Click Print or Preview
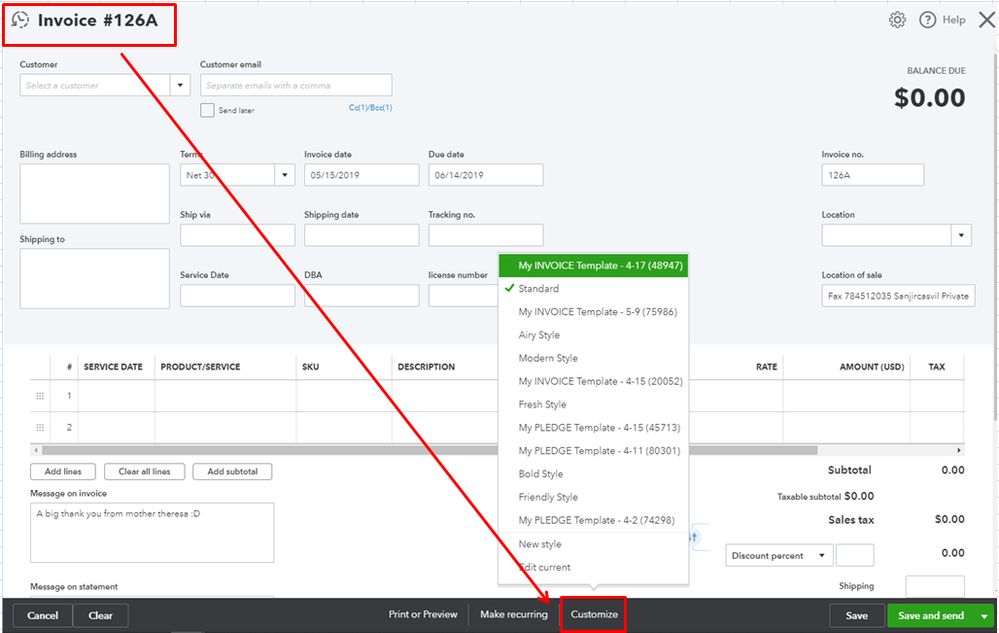 pos(423,615)
